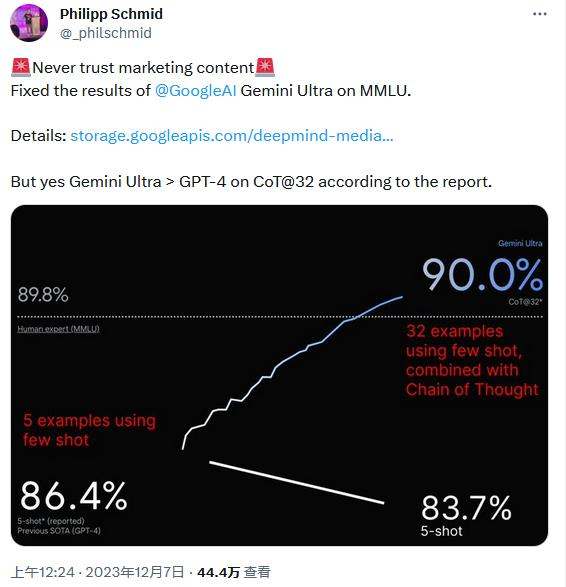The height and width of the screenshot is (587, 566).
Task: Click the 86.4% GPT-4 score text
Action: coord(74,496)
